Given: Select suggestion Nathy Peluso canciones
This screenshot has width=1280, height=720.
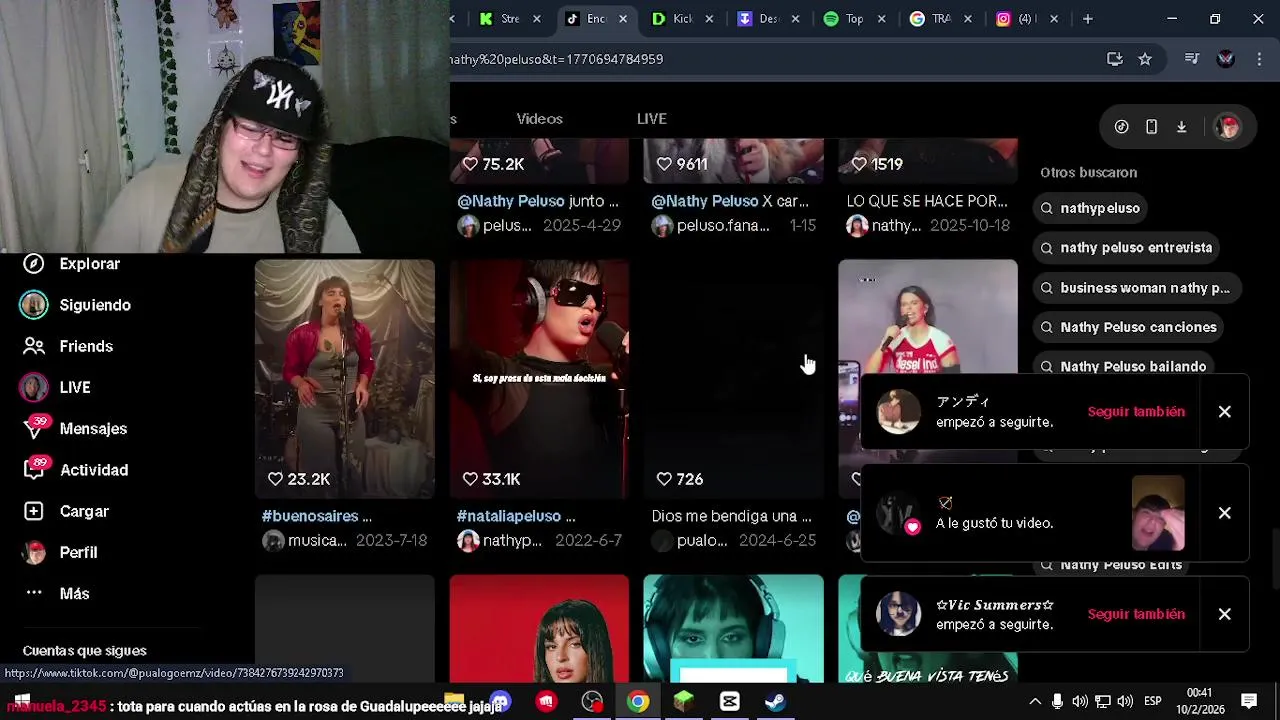Looking at the screenshot, I should coord(1128,327).
